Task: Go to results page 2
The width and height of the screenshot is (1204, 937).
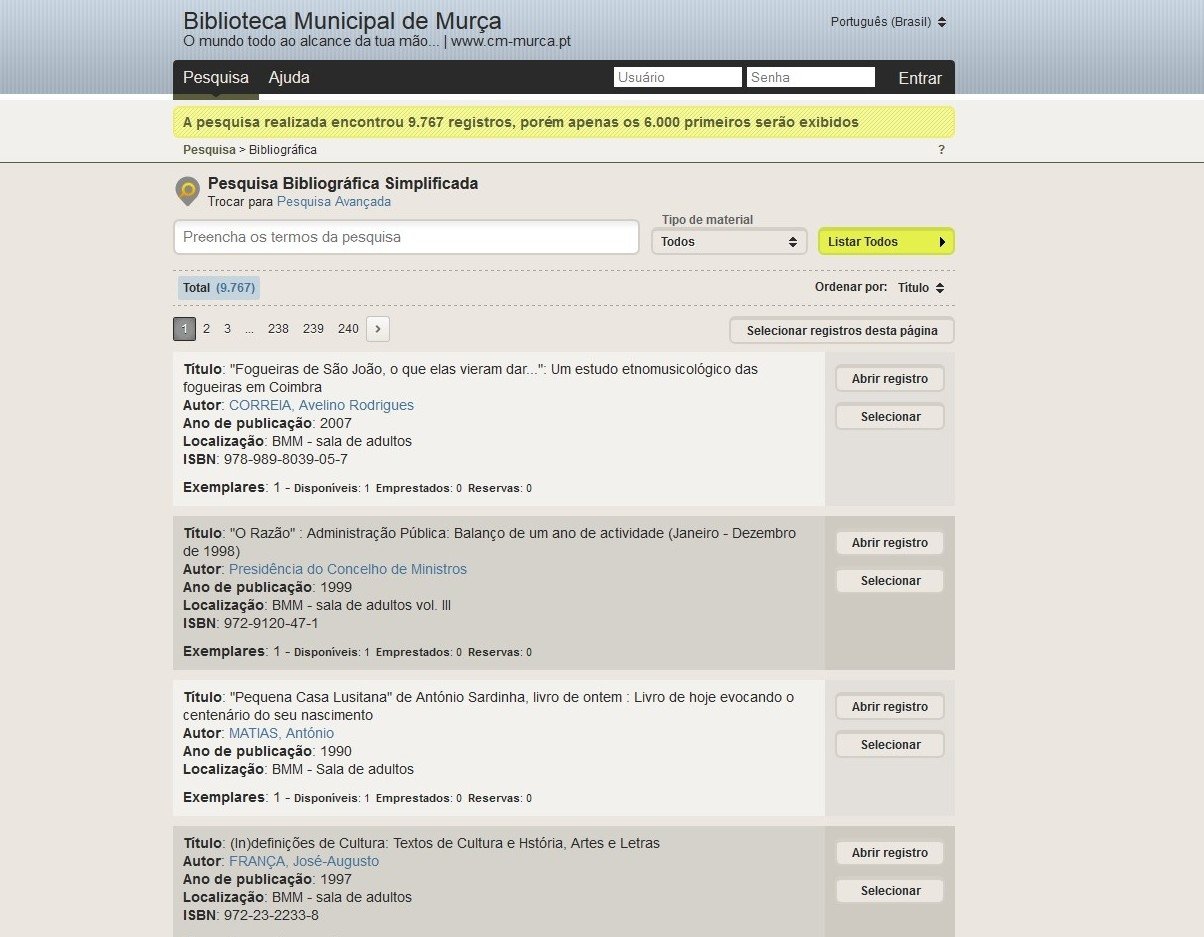Action: (x=206, y=329)
